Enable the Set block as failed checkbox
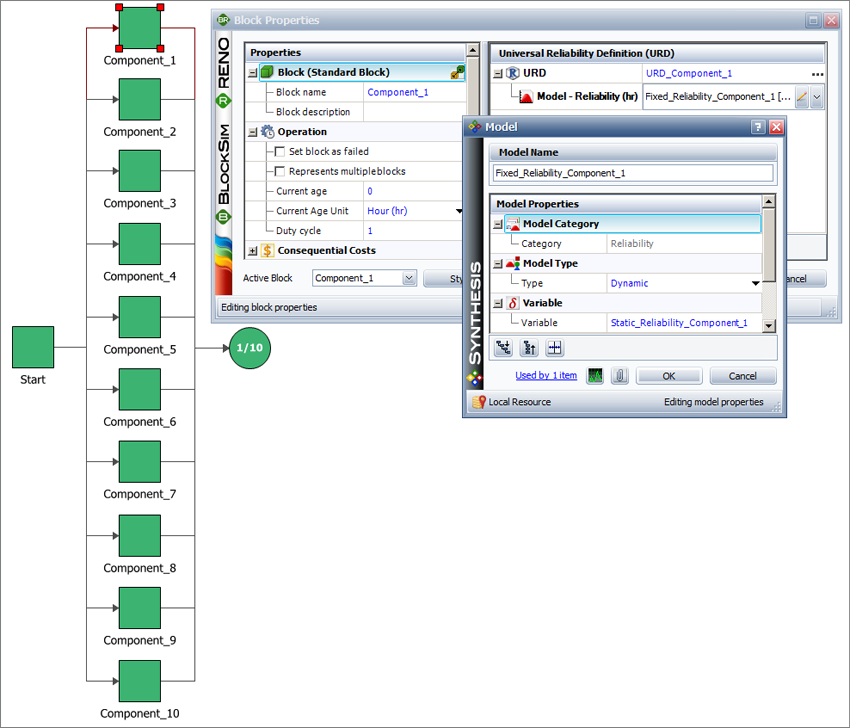The height and width of the screenshot is (728, 850). click(279, 150)
